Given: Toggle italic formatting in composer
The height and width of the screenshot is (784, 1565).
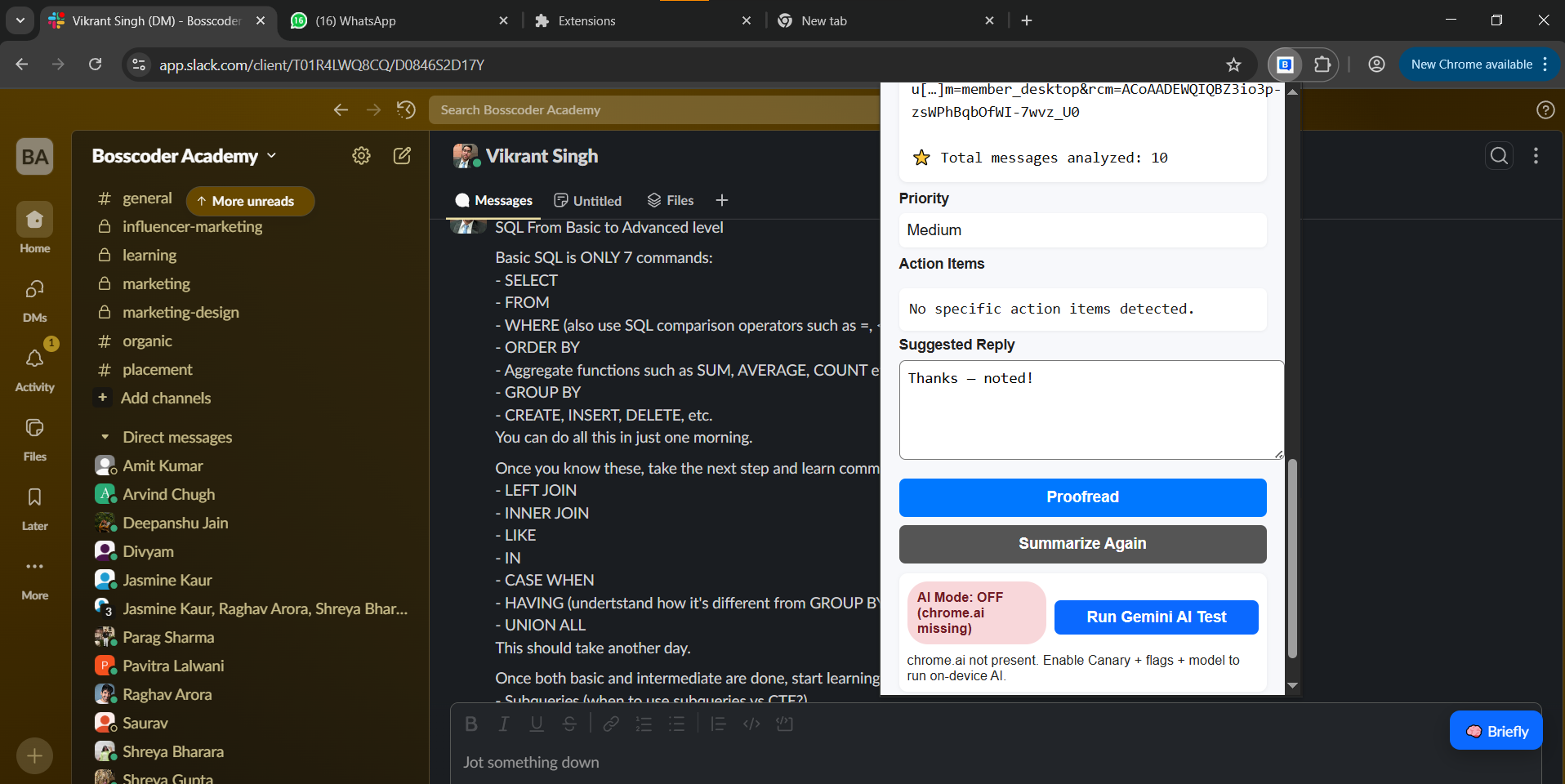Looking at the screenshot, I should pyautogui.click(x=504, y=724).
